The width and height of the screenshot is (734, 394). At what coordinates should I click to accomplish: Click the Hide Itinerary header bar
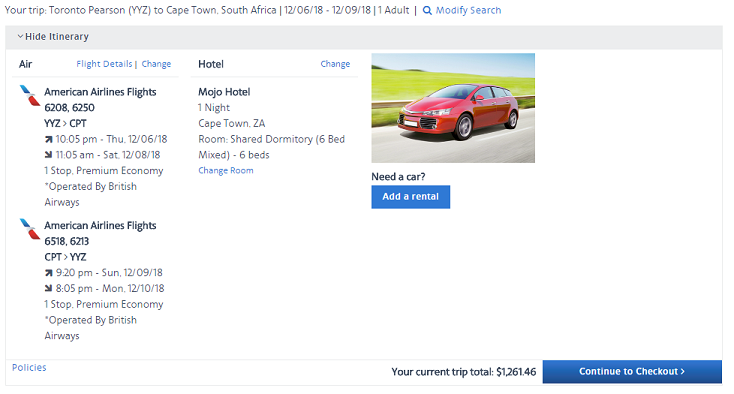click(364, 37)
